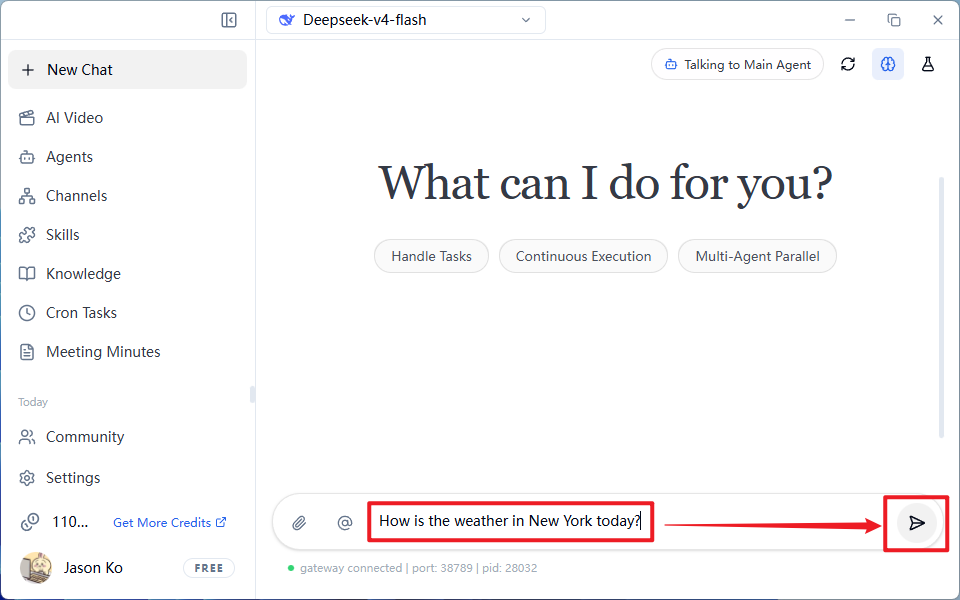Click the @ mention icon

[345, 523]
